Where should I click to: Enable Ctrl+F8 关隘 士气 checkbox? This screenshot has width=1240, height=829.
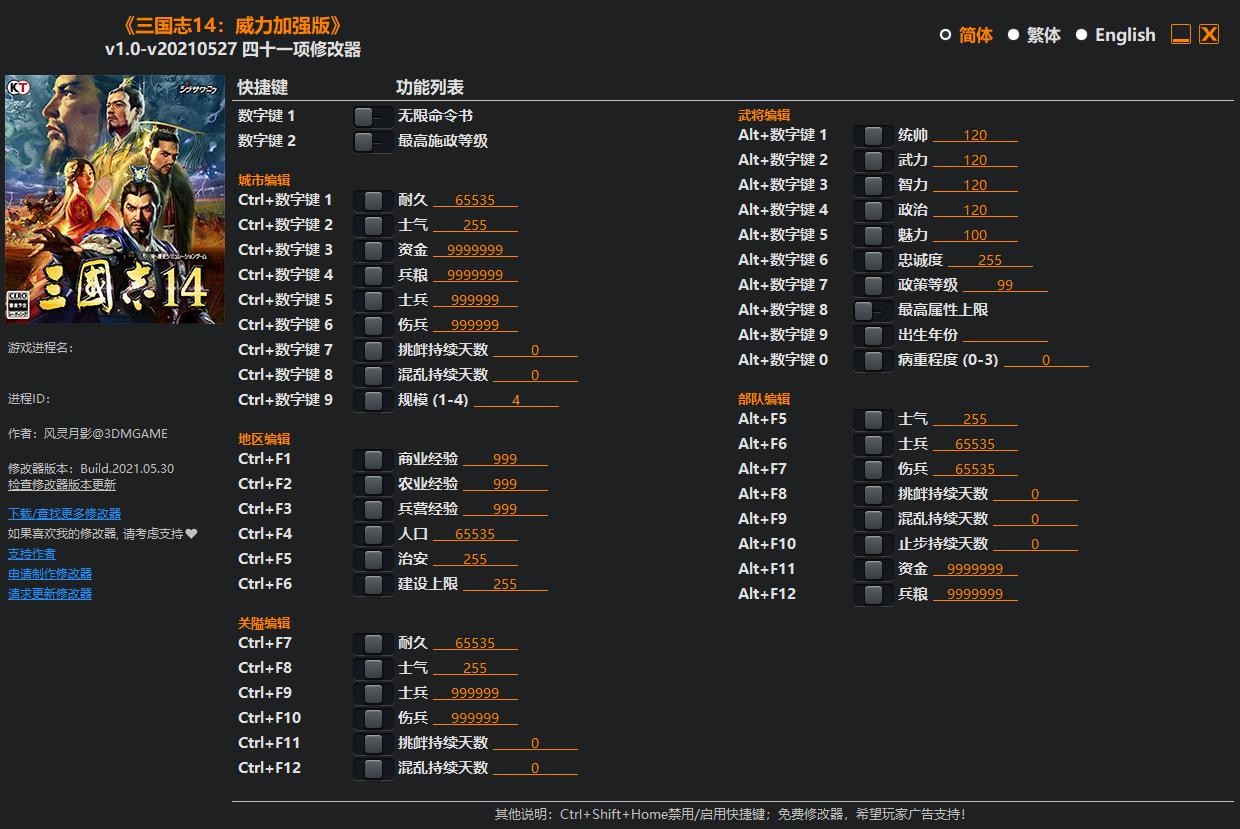tap(373, 668)
